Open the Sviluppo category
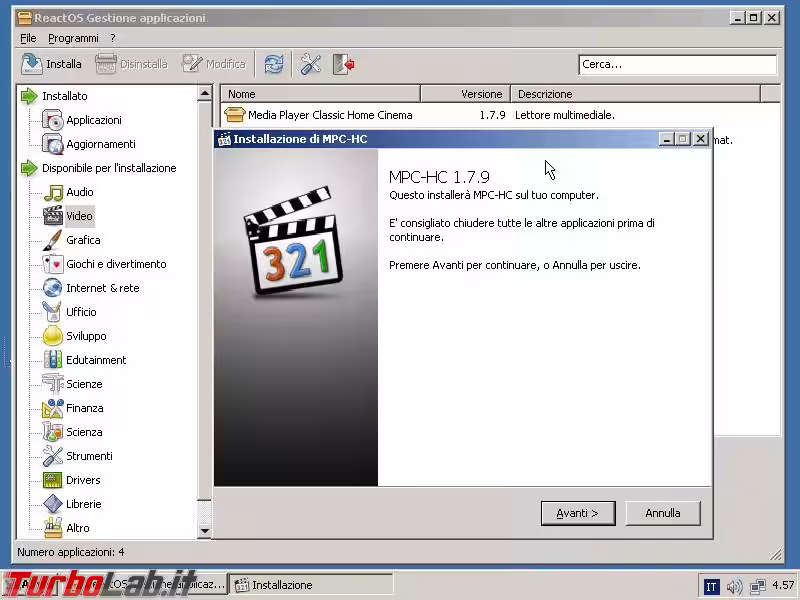The image size is (800, 600). (85, 336)
